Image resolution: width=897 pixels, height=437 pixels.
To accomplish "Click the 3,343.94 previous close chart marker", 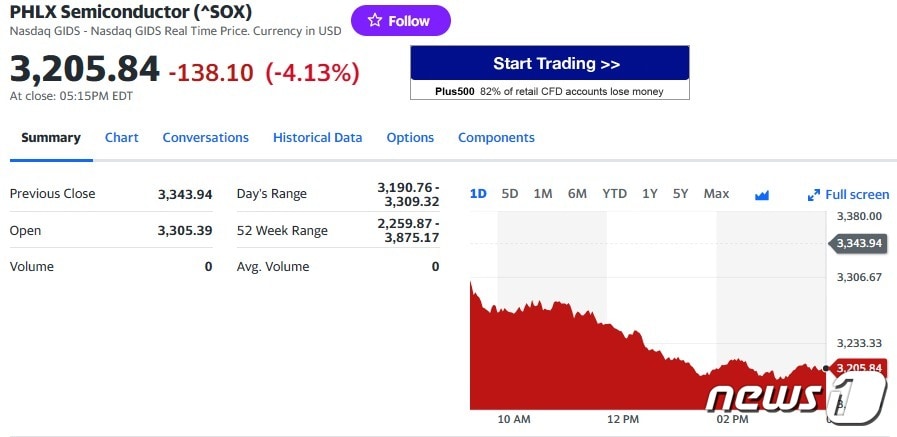I will tap(858, 243).
